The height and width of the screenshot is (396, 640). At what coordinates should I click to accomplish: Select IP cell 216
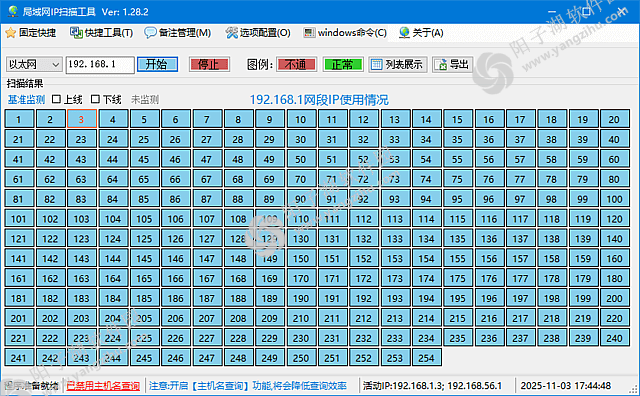coord(489,318)
